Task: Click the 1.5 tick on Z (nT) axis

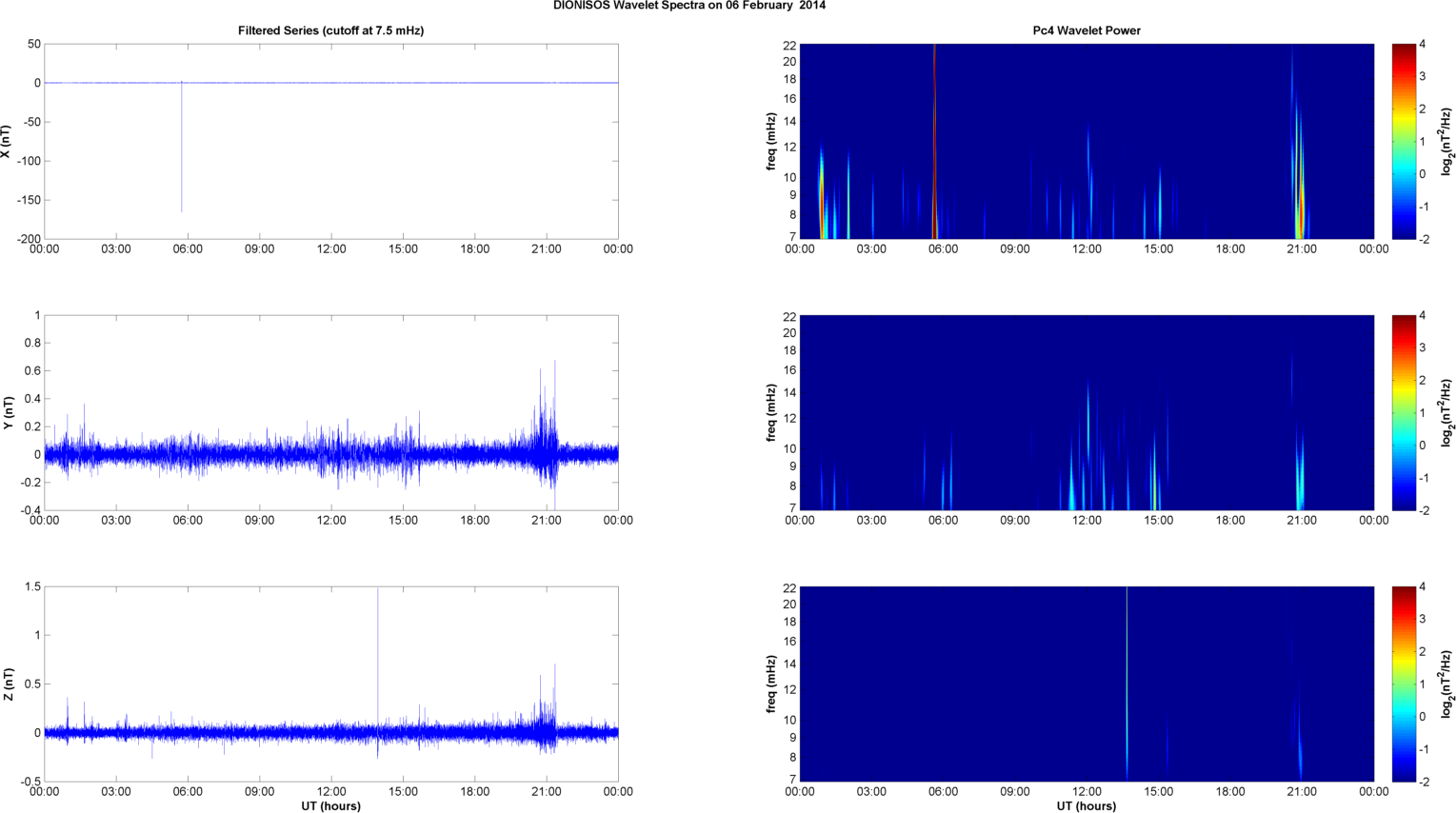Action: (x=32, y=586)
